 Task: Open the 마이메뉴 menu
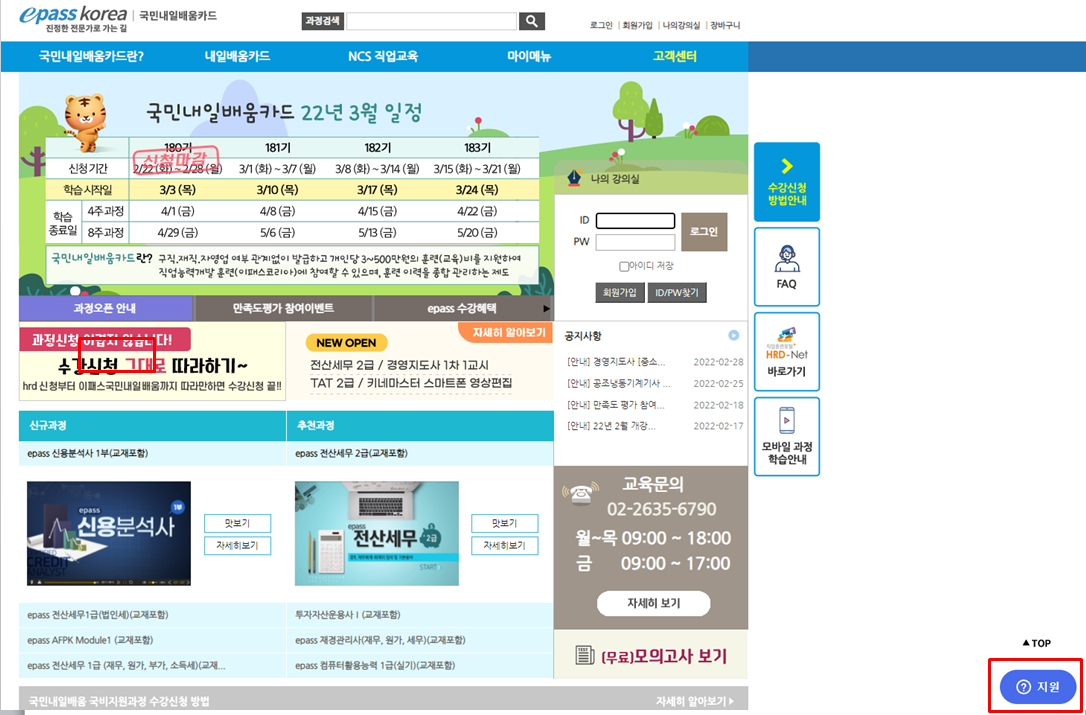click(x=529, y=57)
